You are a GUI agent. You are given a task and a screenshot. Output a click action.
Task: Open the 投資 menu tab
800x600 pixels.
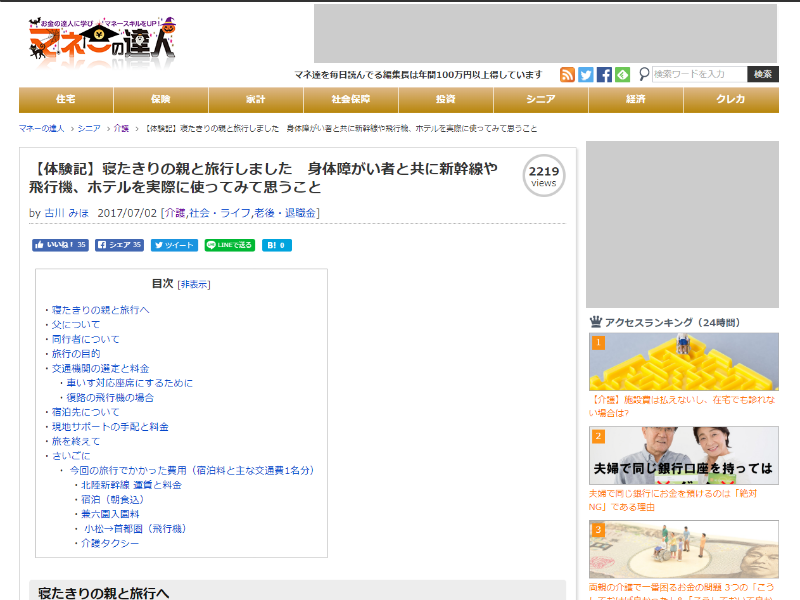point(445,99)
